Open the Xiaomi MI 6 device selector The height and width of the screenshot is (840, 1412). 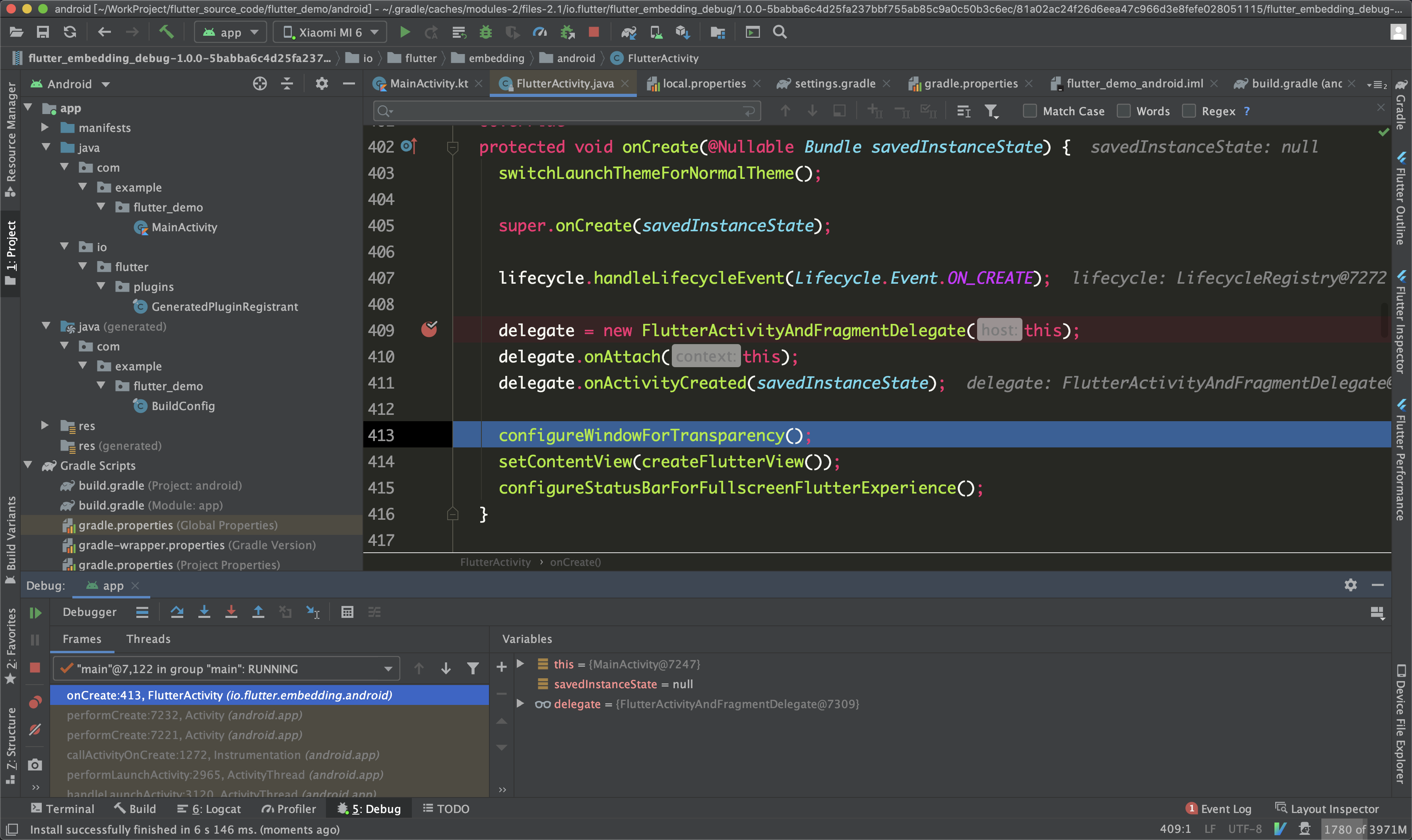[330, 32]
